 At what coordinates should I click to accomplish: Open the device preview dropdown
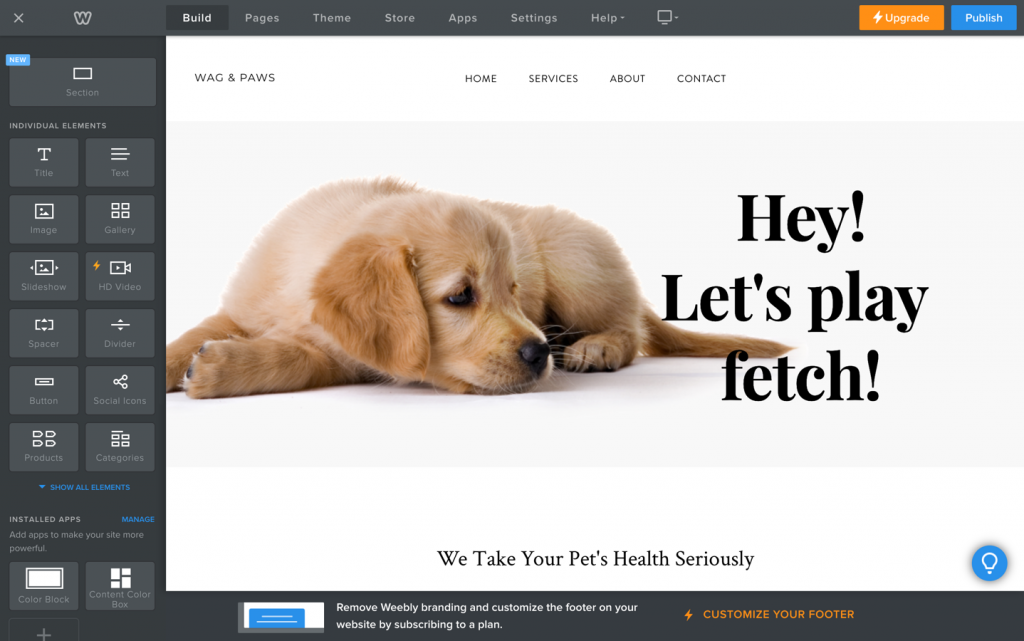pos(667,18)
